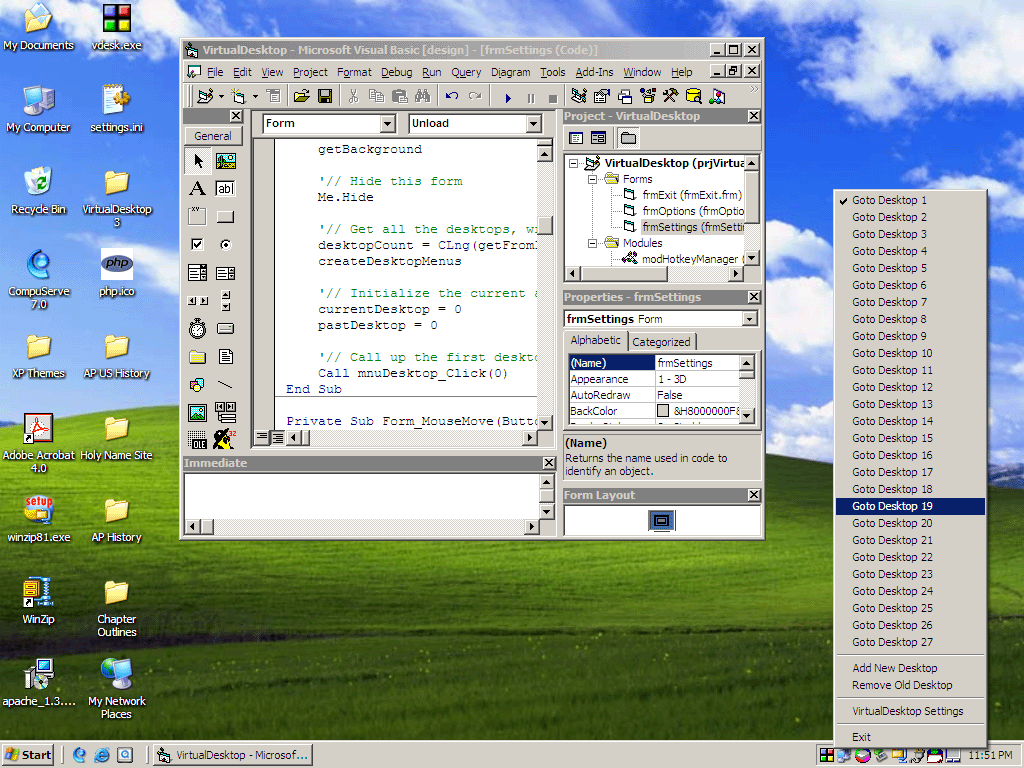This screenshot has height=768, width=1024.
Task: Choose the CheckBox control in the toolbox
Action: [197, 244]
